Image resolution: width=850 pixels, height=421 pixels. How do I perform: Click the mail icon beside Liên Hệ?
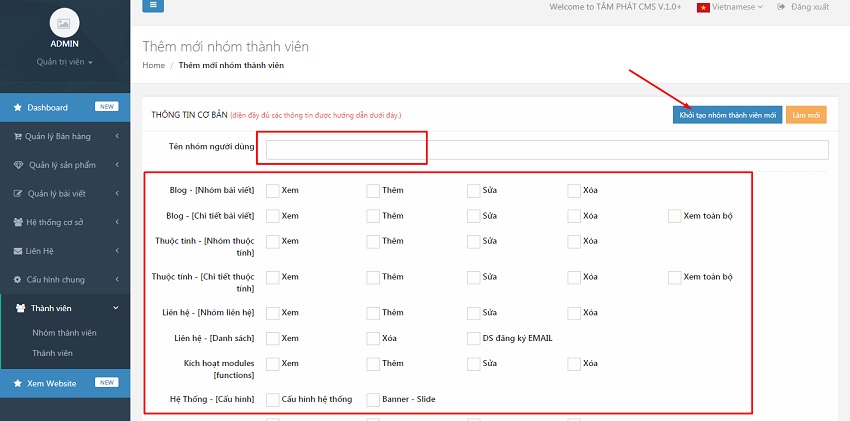click(17, 250)
